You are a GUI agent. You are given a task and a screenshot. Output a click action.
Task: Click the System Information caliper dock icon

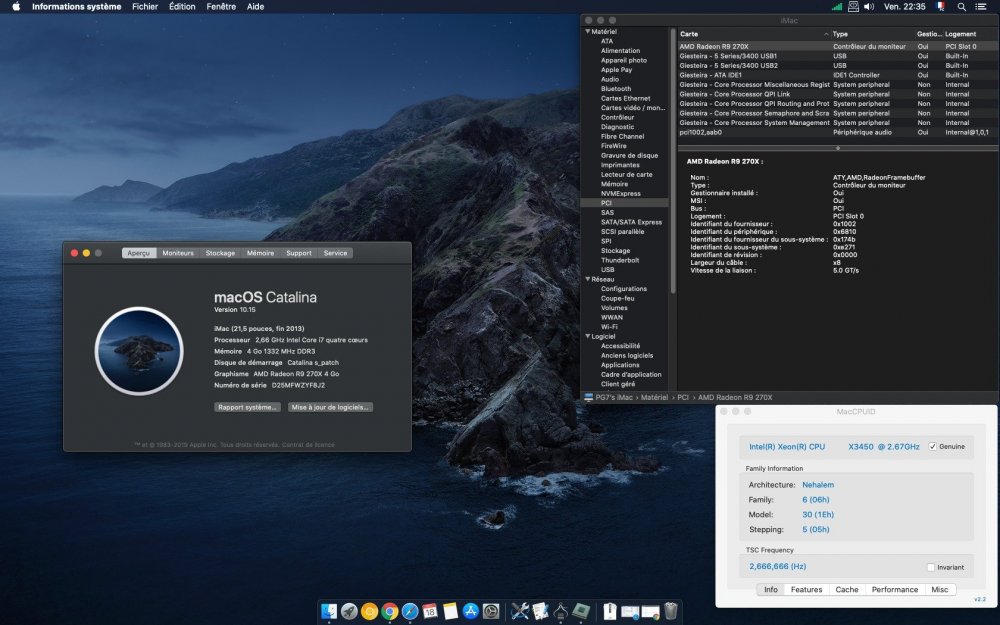point(561,611)
